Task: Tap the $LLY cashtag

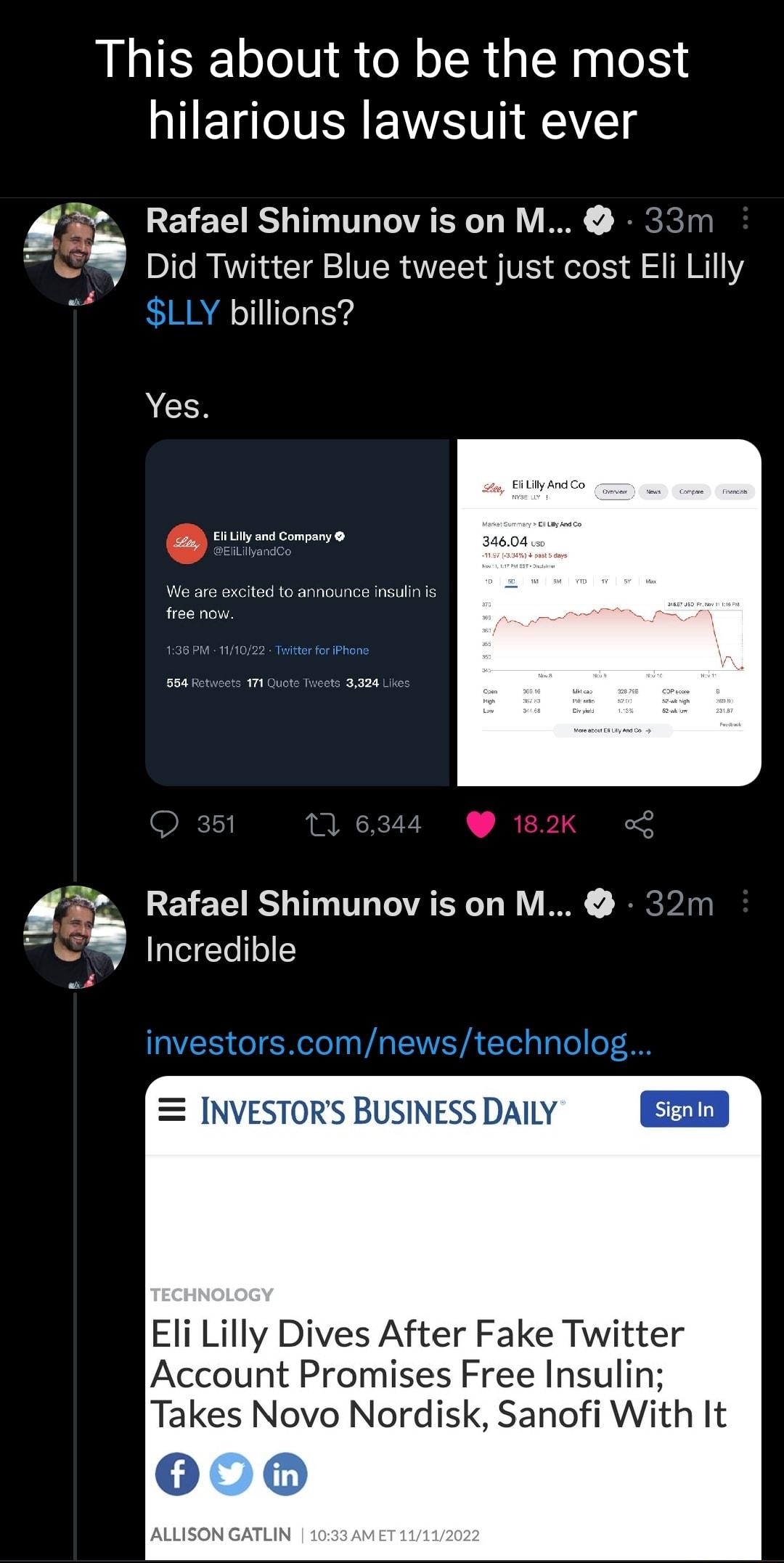Action: click(x=182, y=313)
